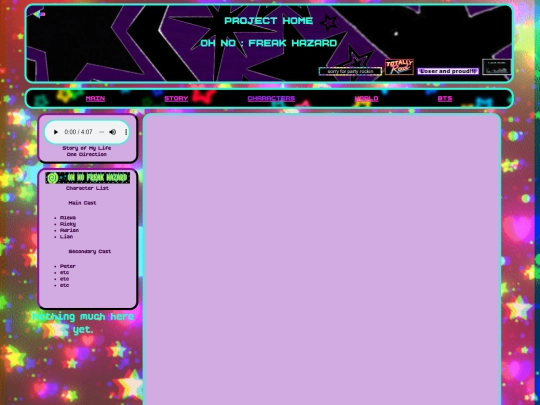Mute the audio player volume
The image size is (540, 405).
point(113,132)
